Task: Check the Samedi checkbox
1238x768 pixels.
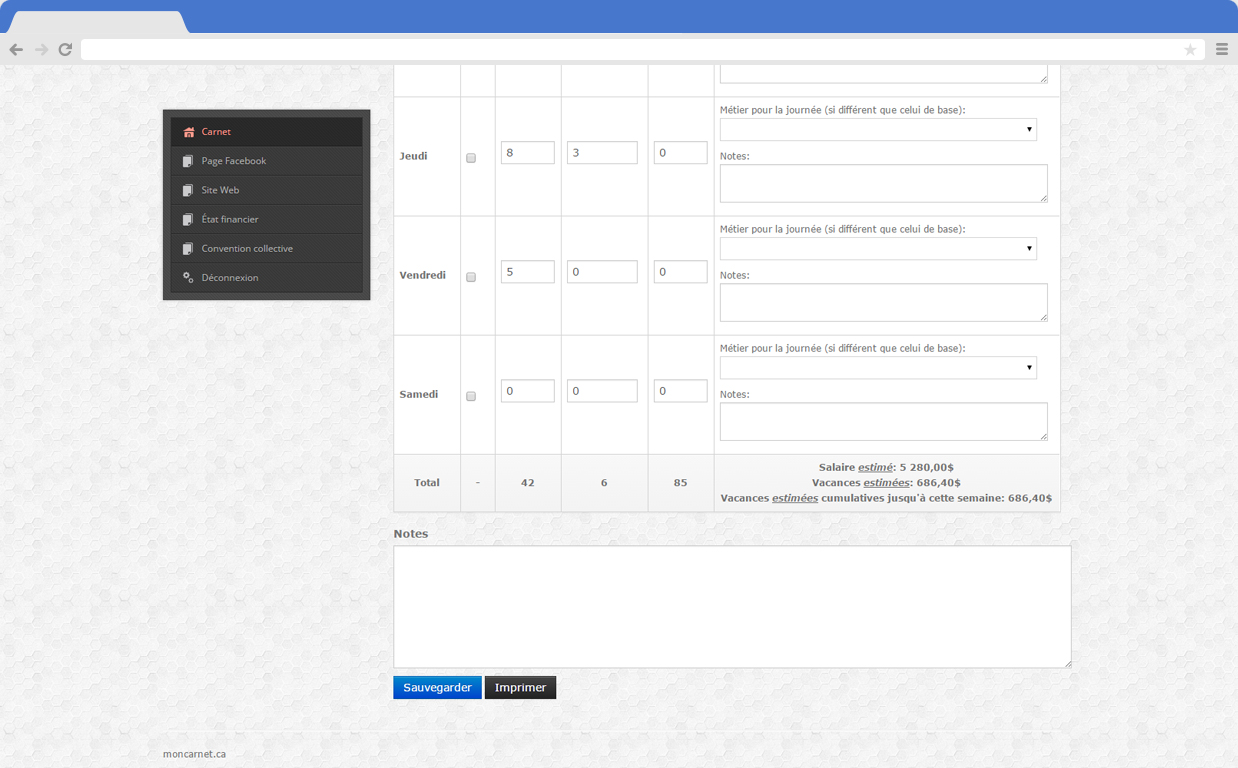Action: click(471, 396)
